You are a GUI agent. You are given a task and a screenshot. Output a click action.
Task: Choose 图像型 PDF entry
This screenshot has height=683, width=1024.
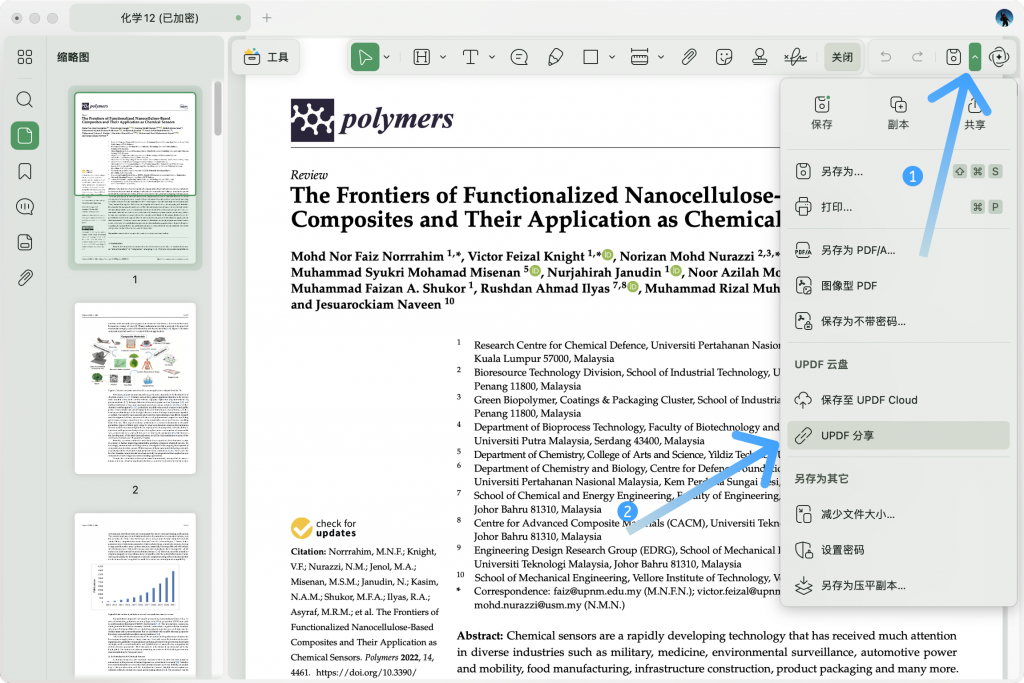[898, 285]
